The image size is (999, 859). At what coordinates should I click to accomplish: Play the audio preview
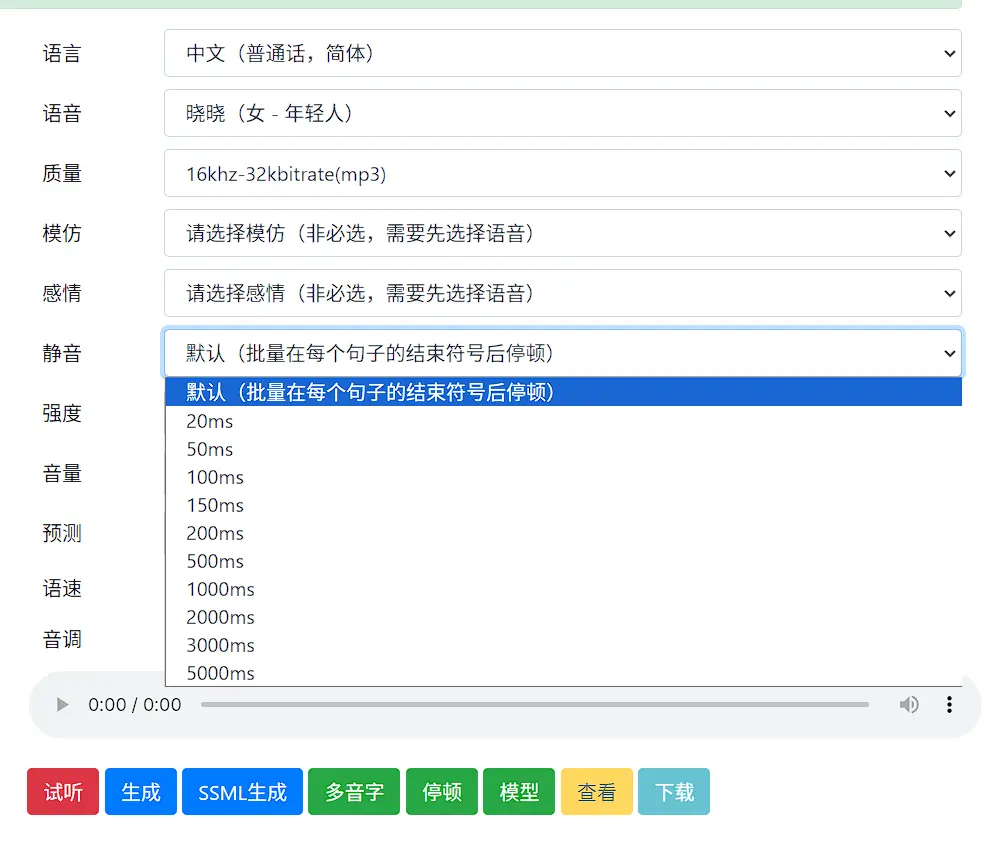coord(63,705)
